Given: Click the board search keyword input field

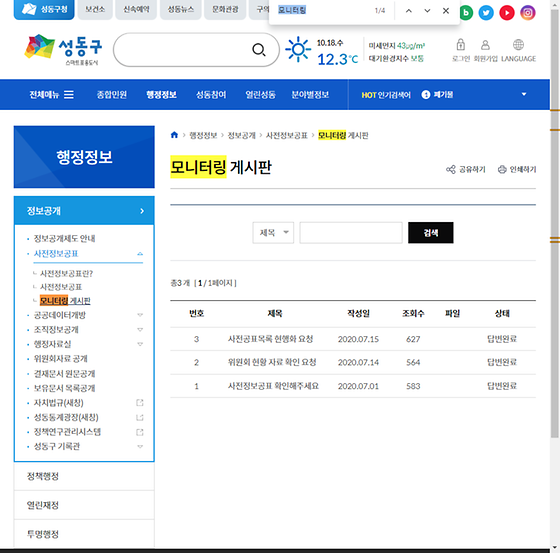Looking at the screenshot, I should pos(351,233).
